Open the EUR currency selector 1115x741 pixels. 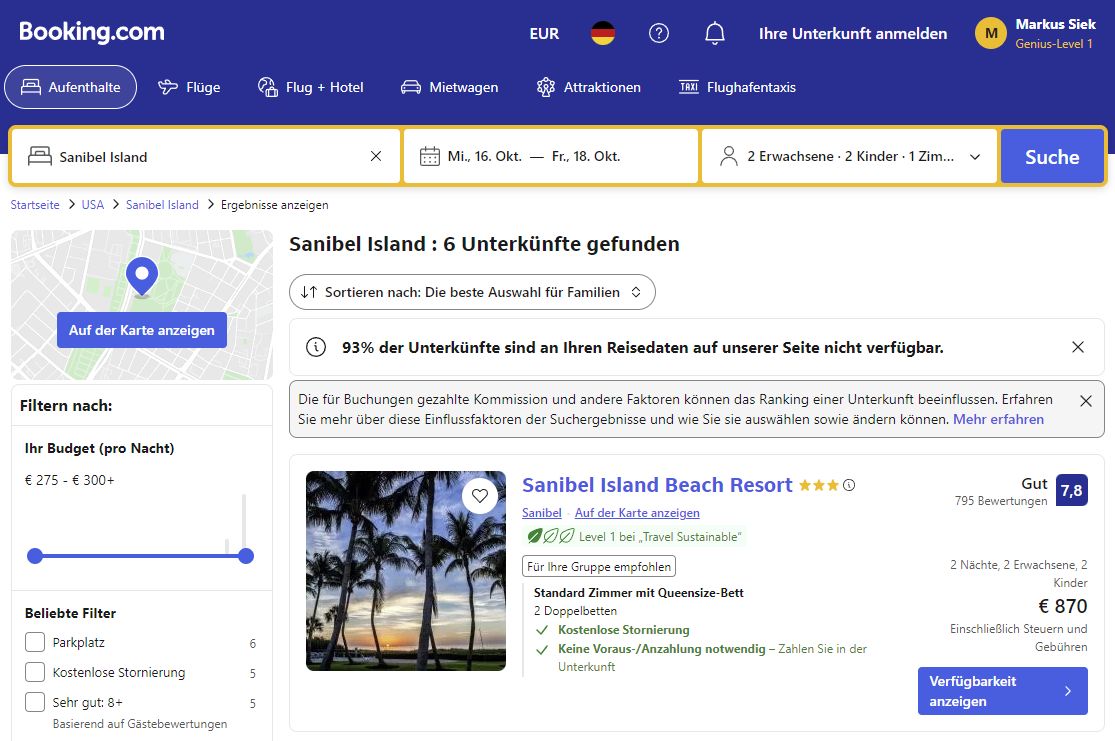tap(544, 33)
